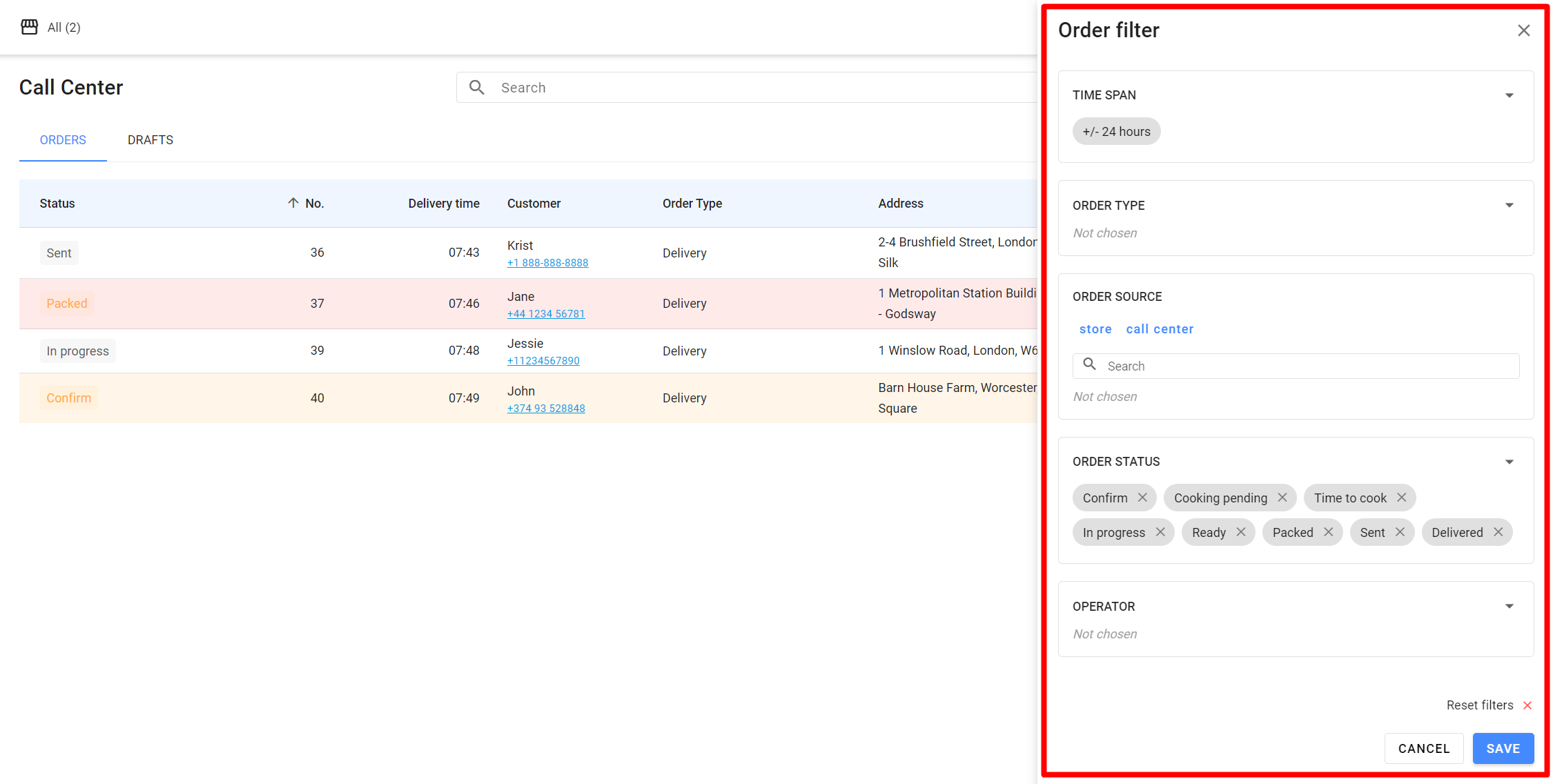This screenshot has width=1553, height=784.
Task: Expand the Operator dropdown
Action: tap(1510, 607)
